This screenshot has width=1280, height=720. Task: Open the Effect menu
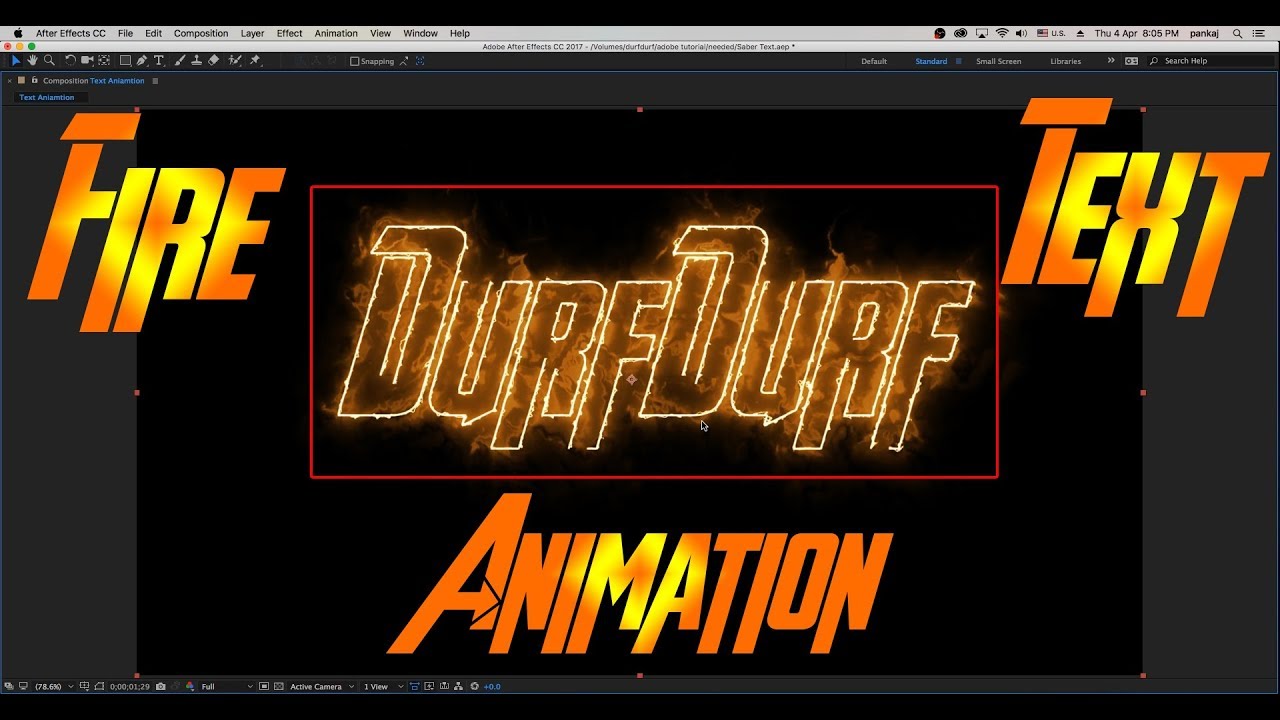[290, 33]
